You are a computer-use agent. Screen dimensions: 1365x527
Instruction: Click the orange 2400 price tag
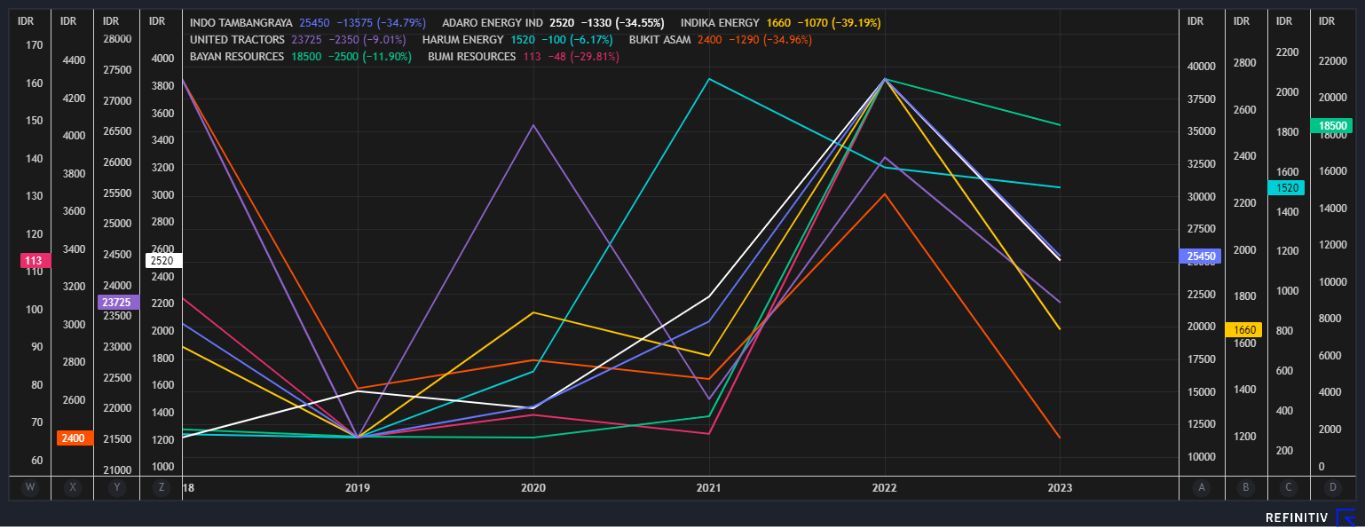(75, 438)
